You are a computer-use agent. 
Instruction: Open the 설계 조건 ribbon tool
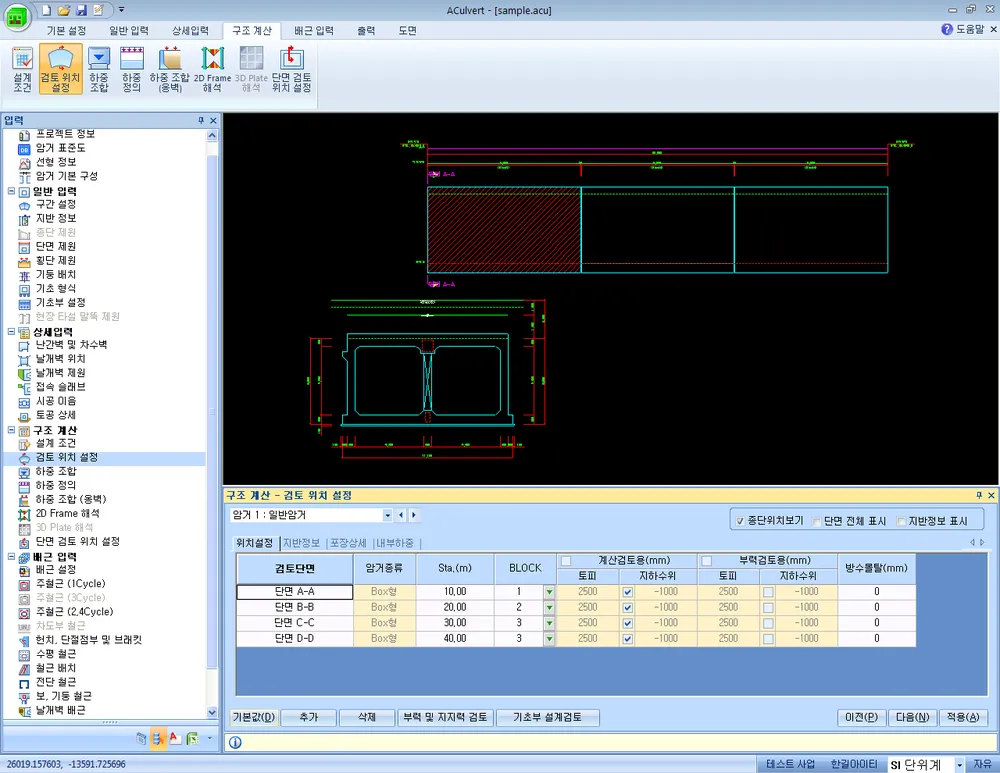point(22,70)
